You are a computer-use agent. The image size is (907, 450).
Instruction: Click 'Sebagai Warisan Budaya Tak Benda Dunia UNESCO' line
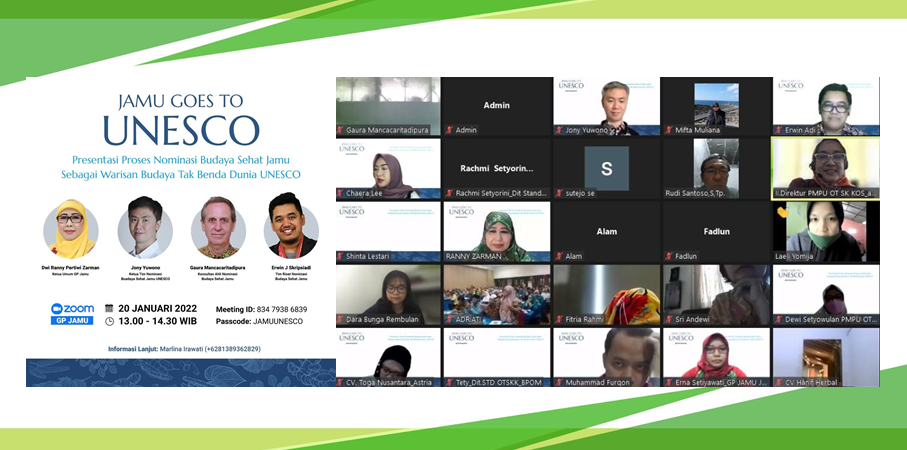pyautogui.click(x=181, y=174)
